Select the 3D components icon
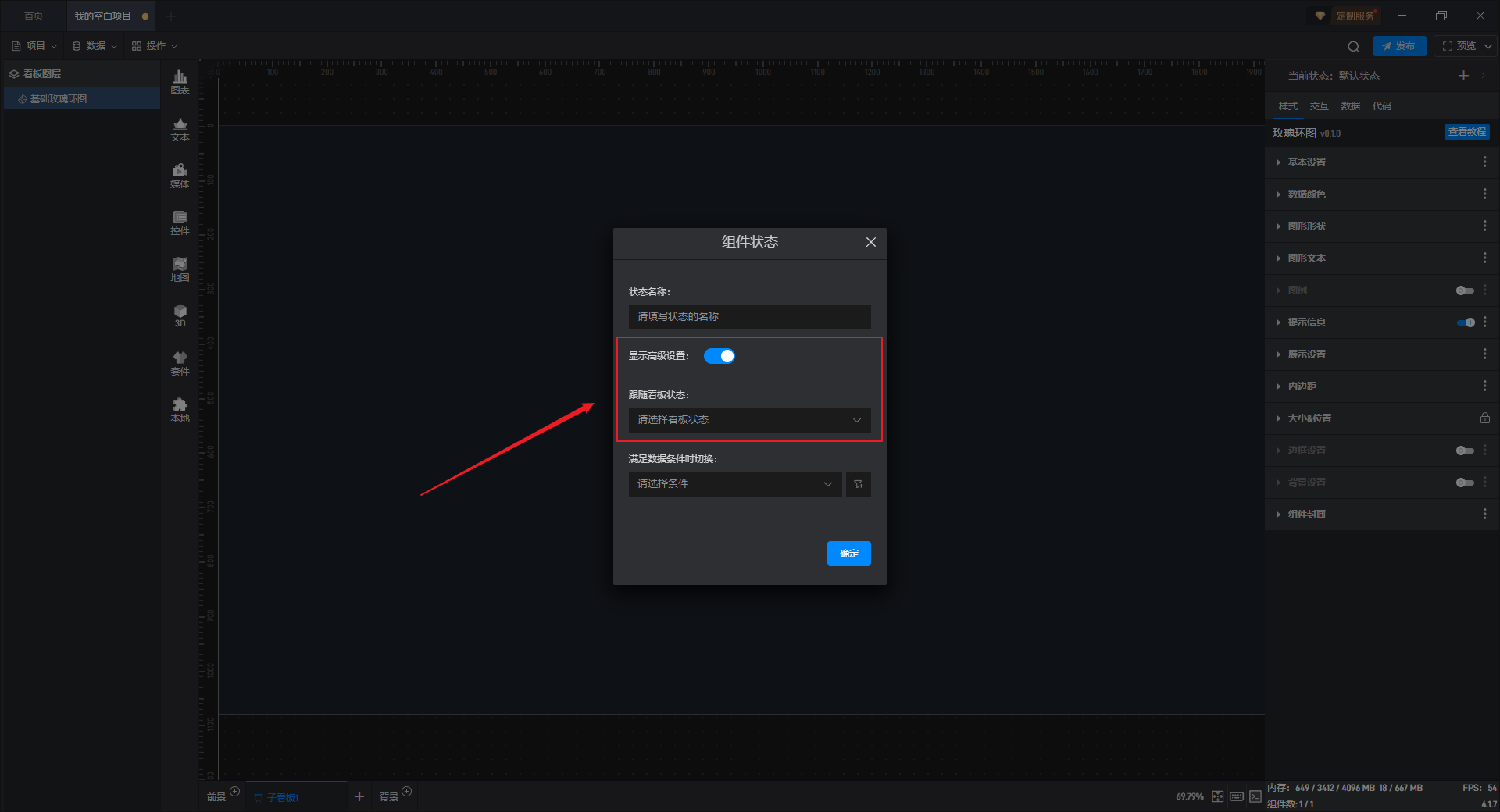The height and width of the screenshot is (812, 1500). [x=180, y=315]
